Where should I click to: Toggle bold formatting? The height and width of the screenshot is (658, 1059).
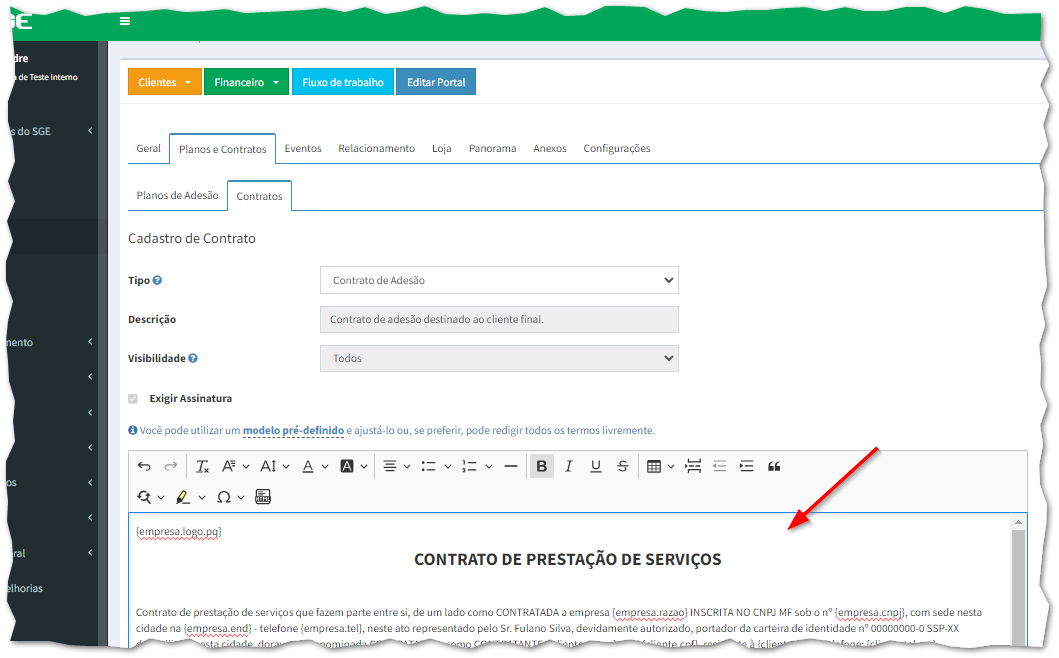pyautogui.click(x=542, y=466)
